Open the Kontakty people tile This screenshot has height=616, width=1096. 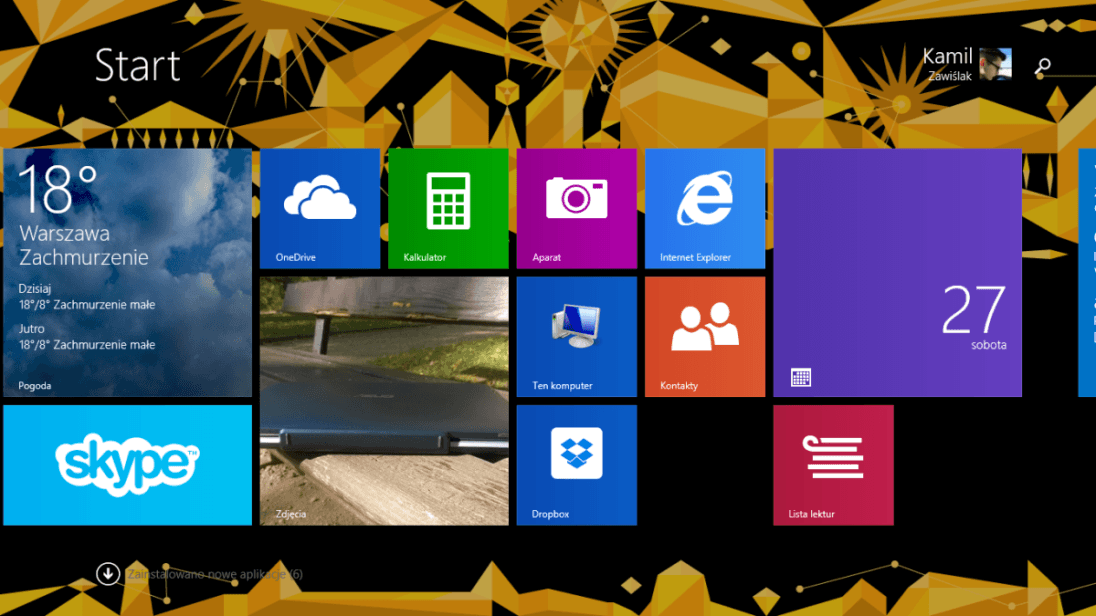click(705, 337)
